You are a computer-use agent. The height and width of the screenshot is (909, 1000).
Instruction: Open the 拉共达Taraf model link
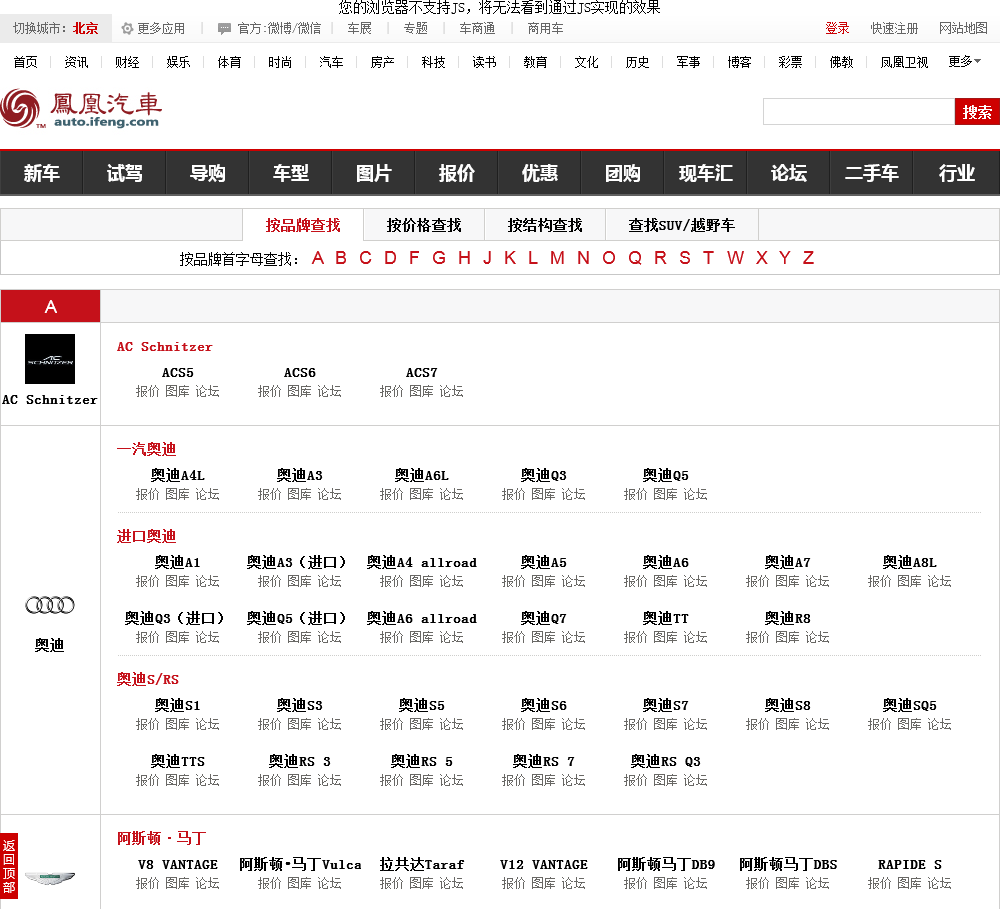tap(422, 865)
